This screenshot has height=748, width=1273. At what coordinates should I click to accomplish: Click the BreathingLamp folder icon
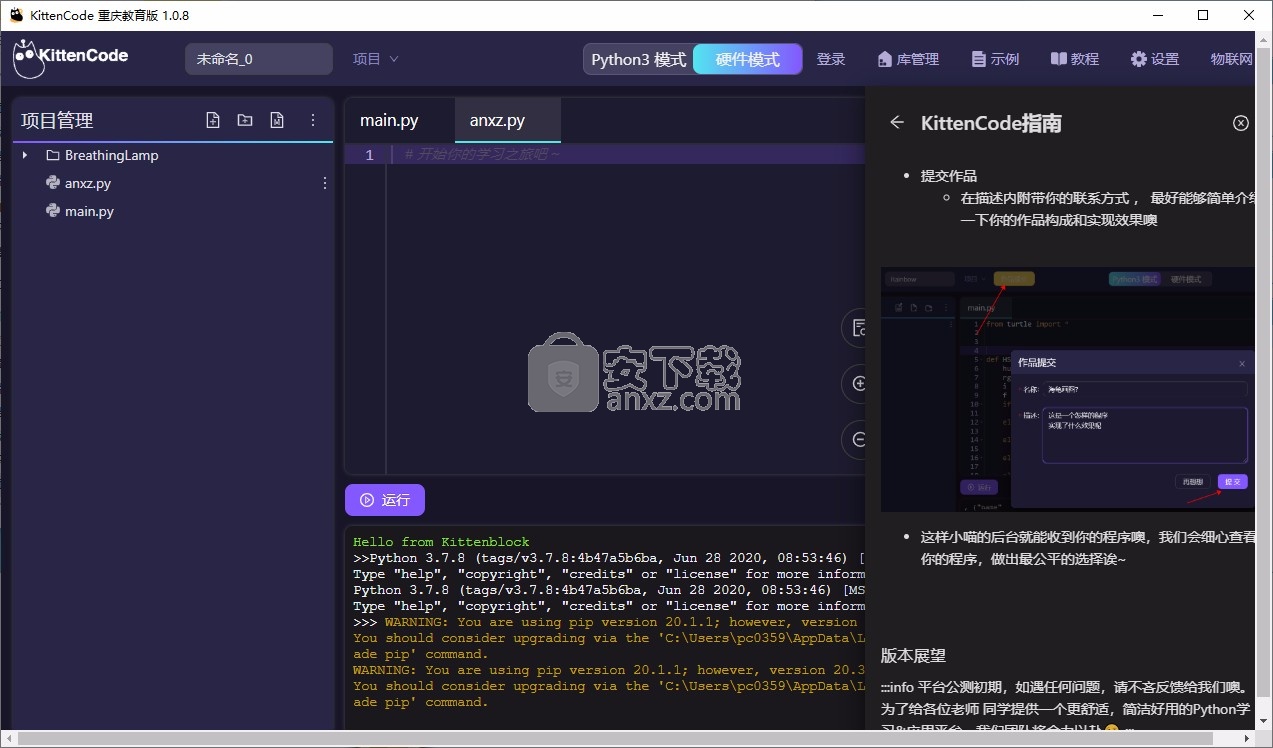[54, 155]
